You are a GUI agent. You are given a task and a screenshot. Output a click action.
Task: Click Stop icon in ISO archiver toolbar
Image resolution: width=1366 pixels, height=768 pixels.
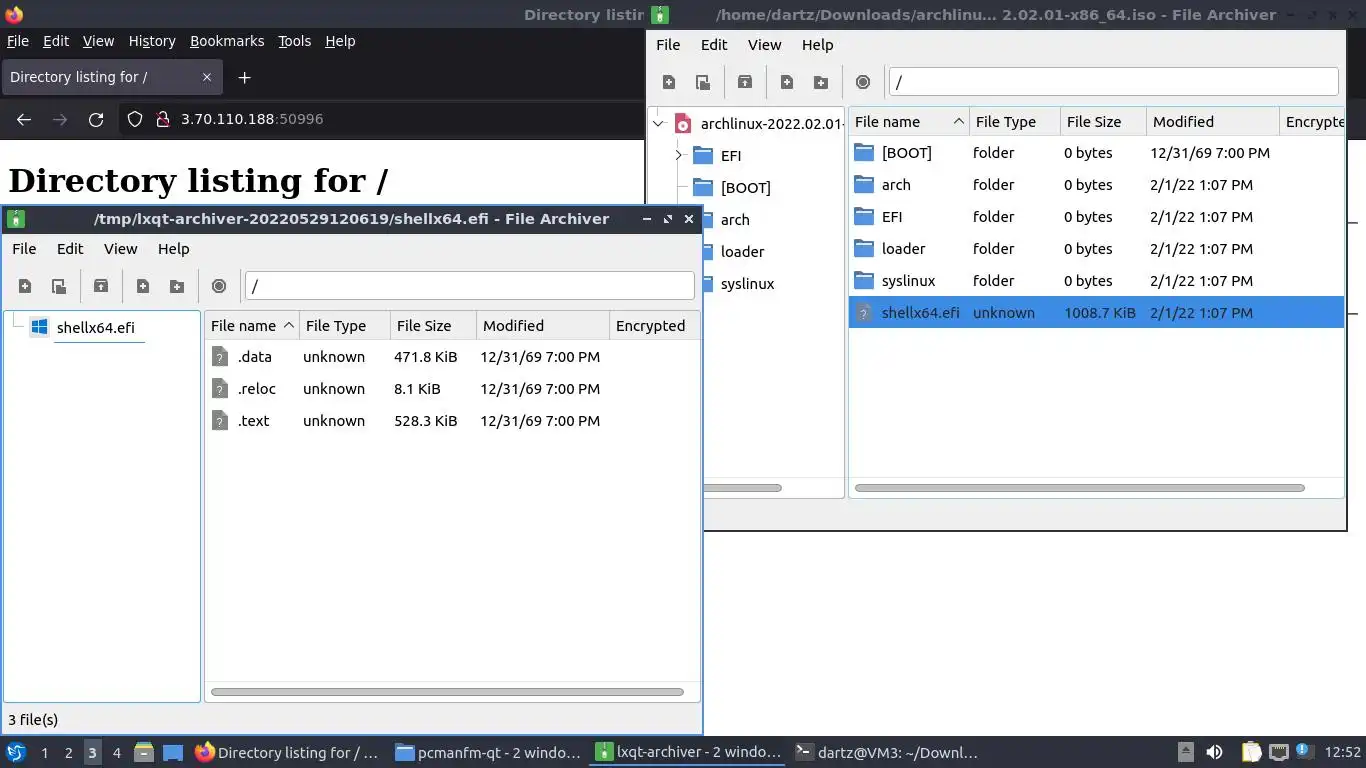863,82
